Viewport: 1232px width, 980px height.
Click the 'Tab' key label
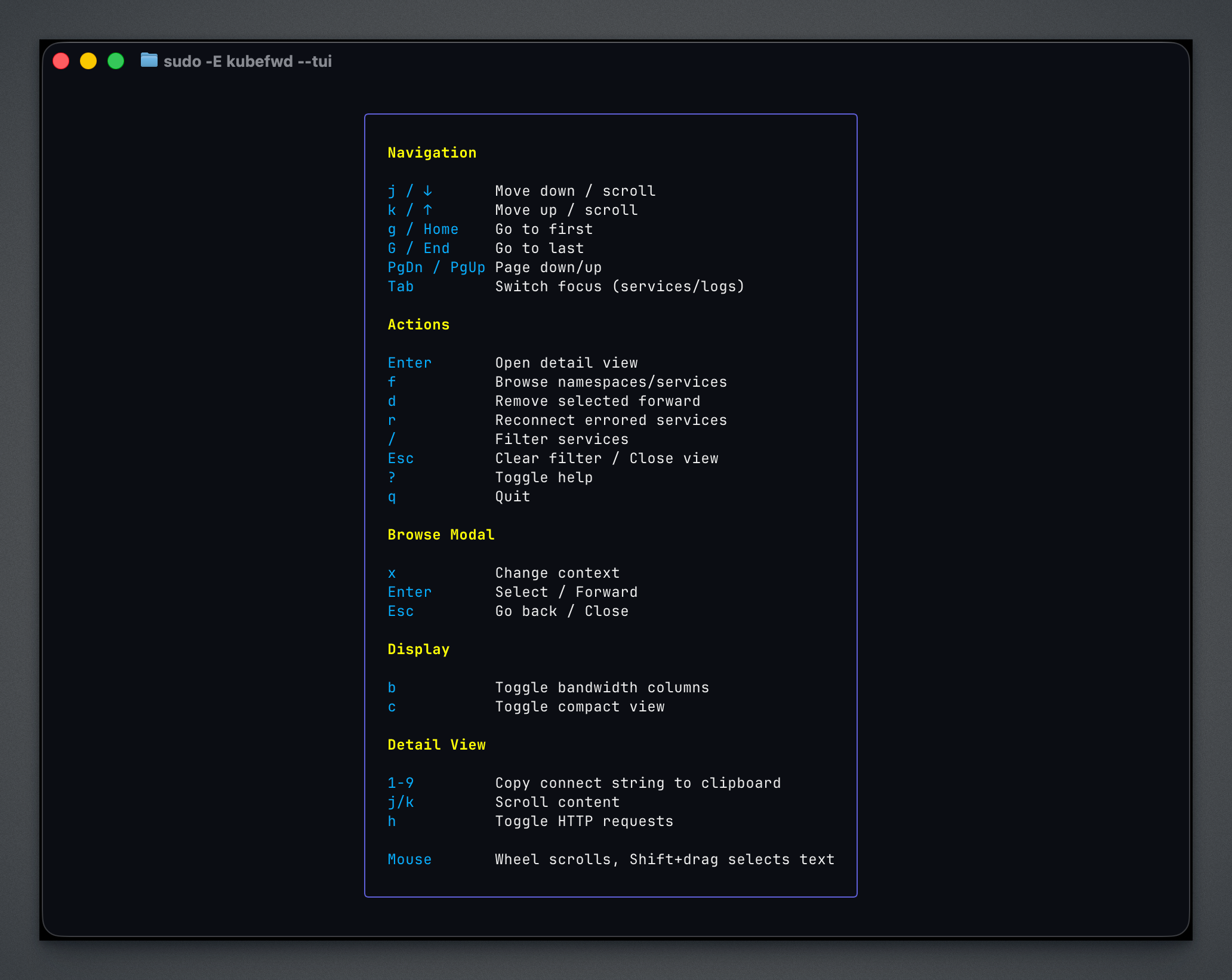click(x=401, y=286)
